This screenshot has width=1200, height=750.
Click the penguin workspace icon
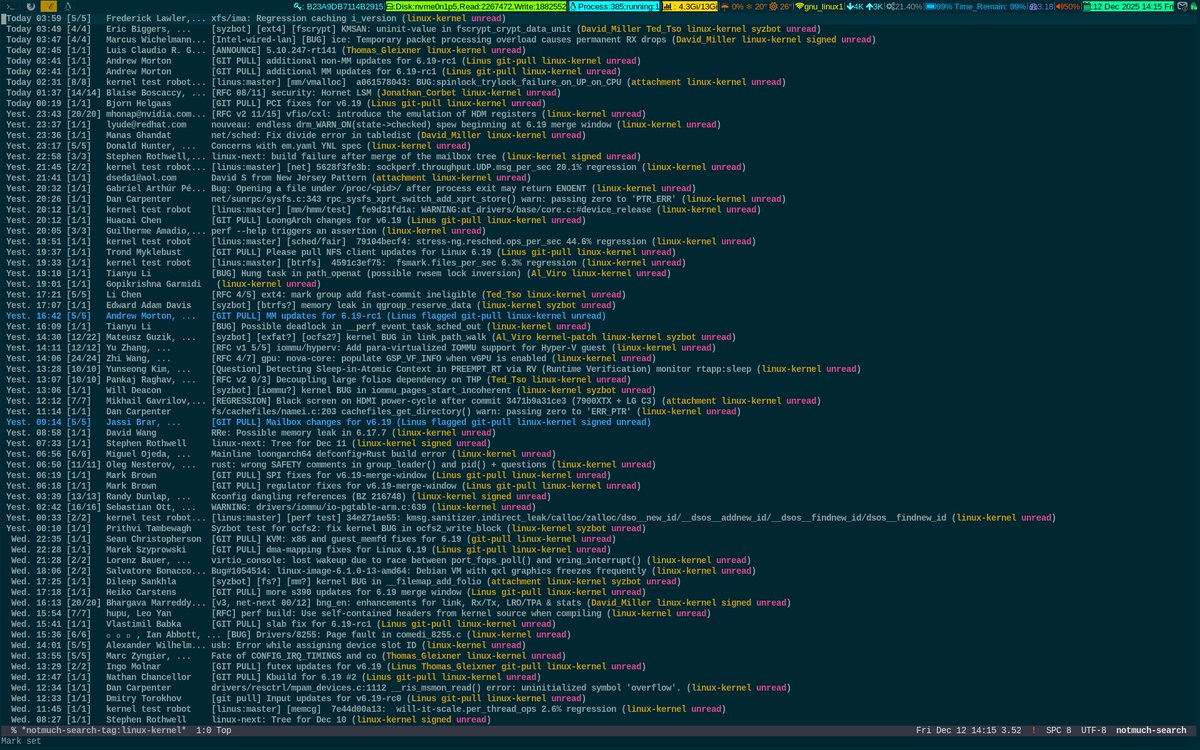click(68, 6)
